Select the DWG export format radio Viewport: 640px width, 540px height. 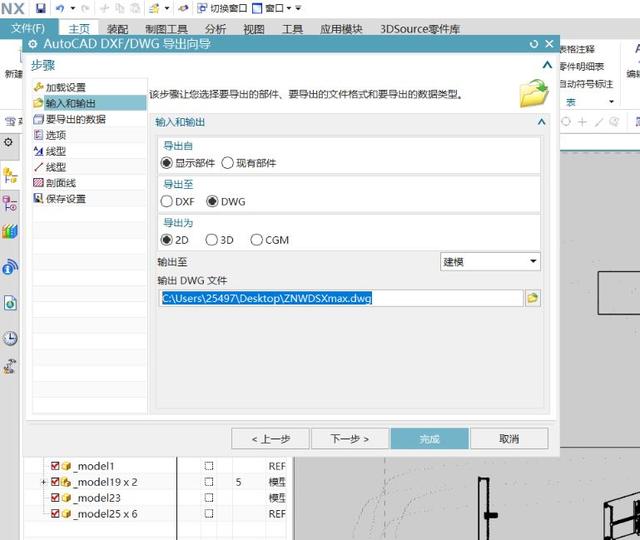(x=212, y=201)
